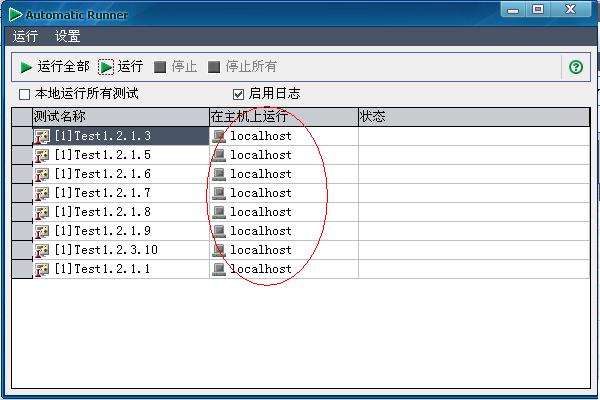600x400 pixels.
Task: Select the [1]Test1.2.1.5 test name
Action: (103, 155)
